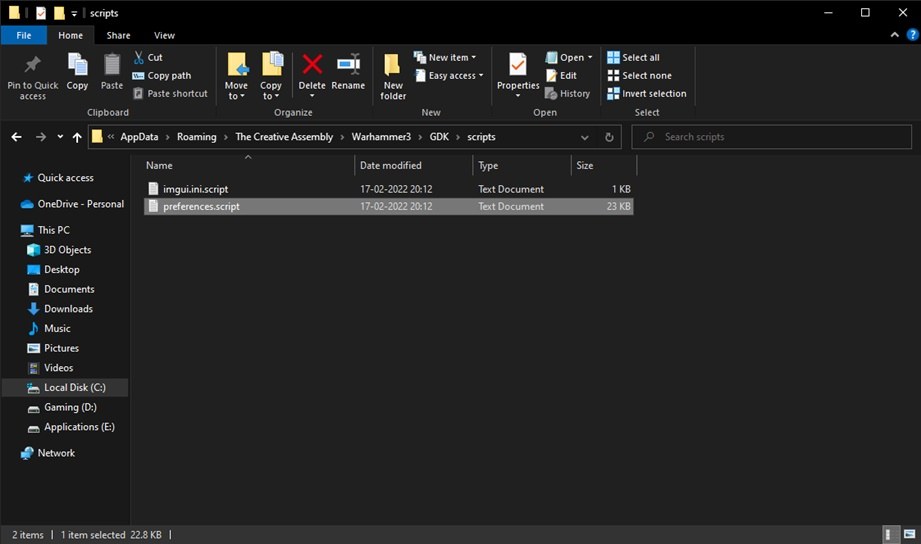Click the Pin to Quick access icon

[x=32, y=64]
